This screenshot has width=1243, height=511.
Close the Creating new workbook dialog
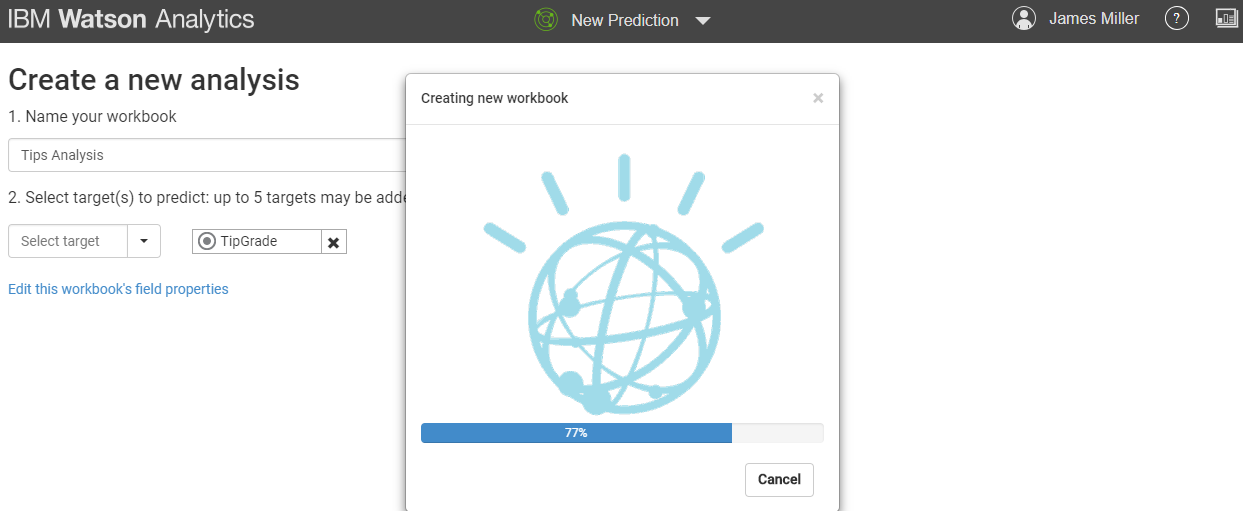pos(818,98)
